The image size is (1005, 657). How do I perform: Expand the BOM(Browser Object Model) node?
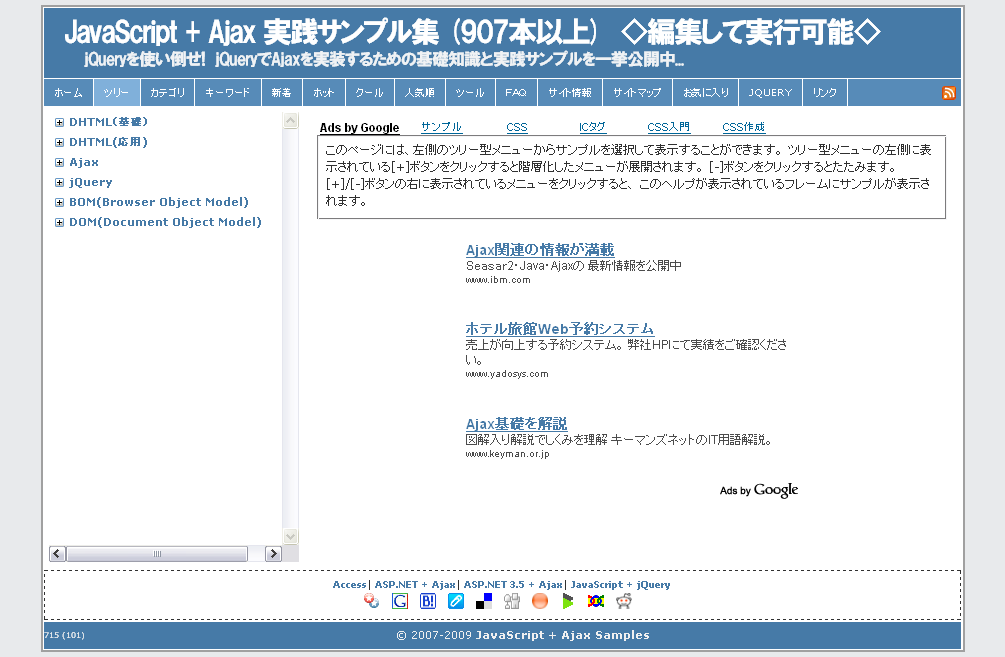click(60, 202)
